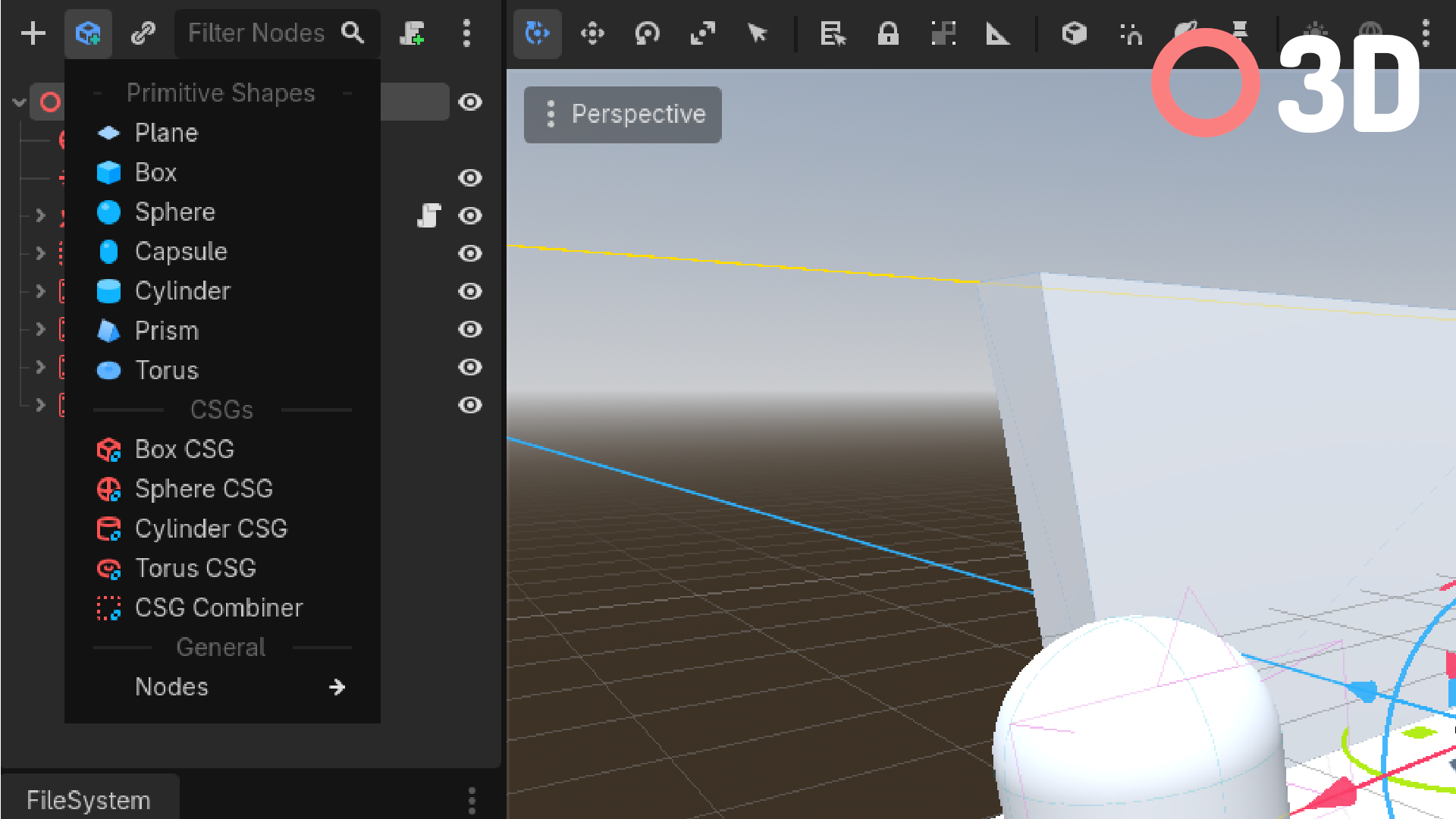This screenshot has height=819, width=1456.
Task: Click the blue axis gizmo arrow handle
Action: tap(1363, 691)
